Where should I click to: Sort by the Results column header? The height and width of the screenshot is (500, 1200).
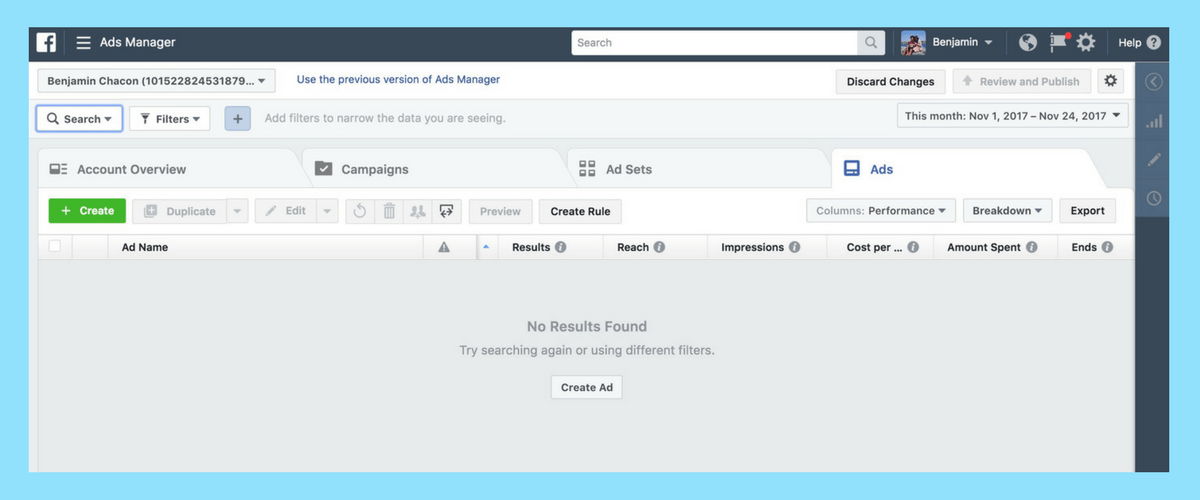coord(531,247)
